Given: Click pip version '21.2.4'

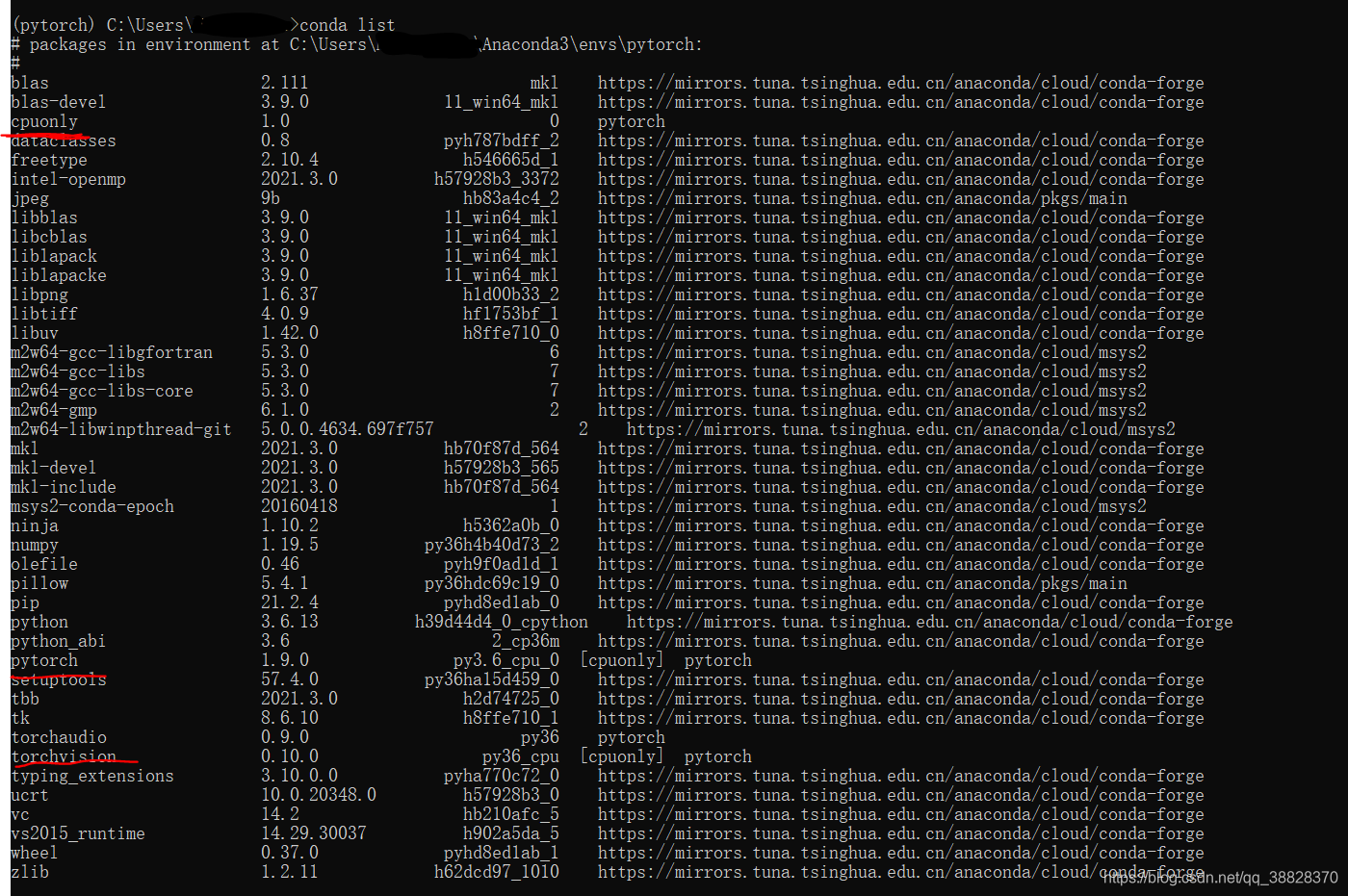Looking at the screenshot, I should pyautogui.click(x=290, y=602).
